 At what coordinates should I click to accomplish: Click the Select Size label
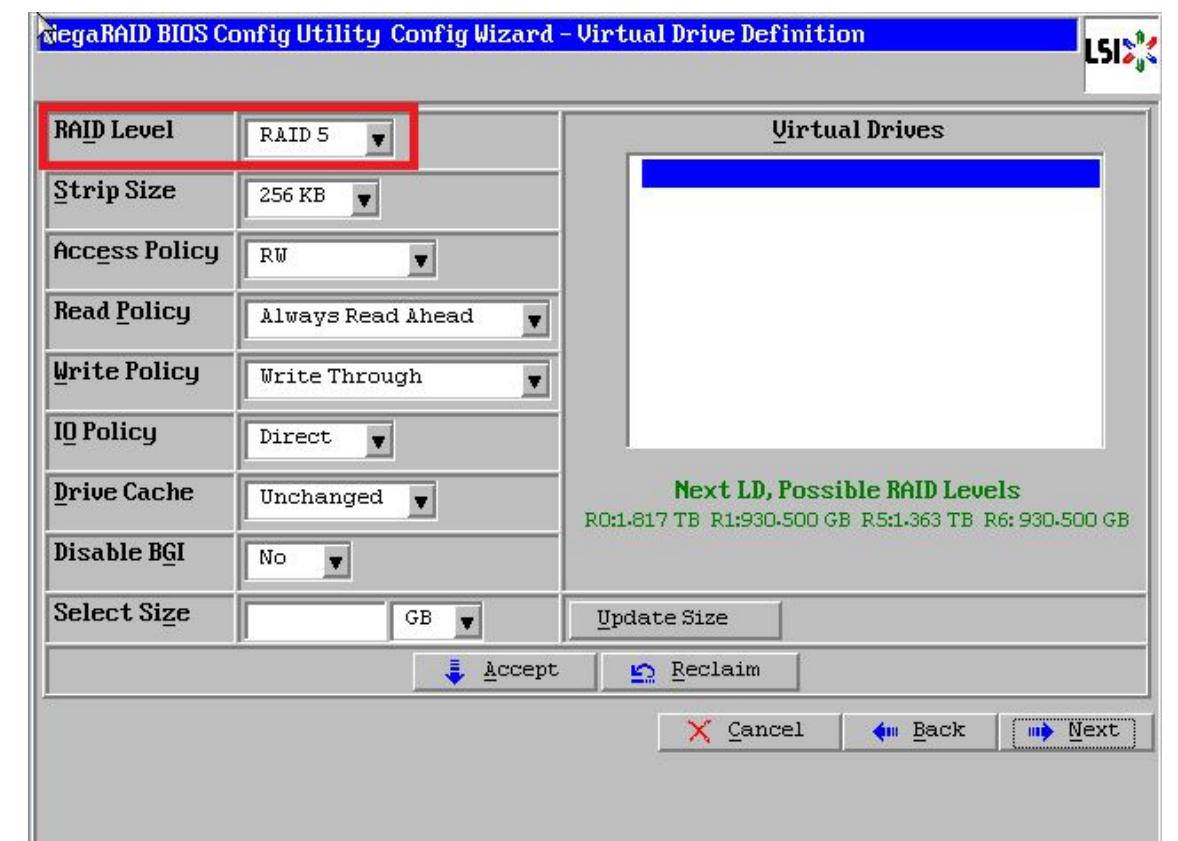pyautogui.click(x=121, y=613)
